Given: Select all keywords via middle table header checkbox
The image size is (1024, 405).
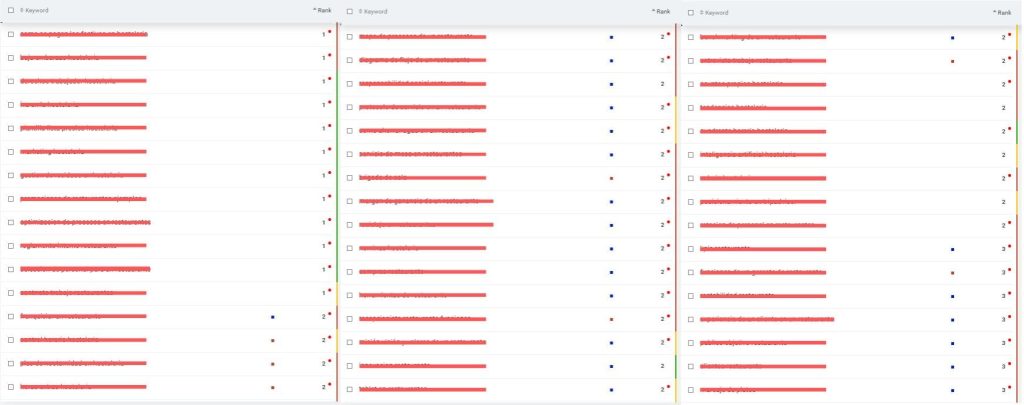Looking at the screenshot, I should point(350,12).
